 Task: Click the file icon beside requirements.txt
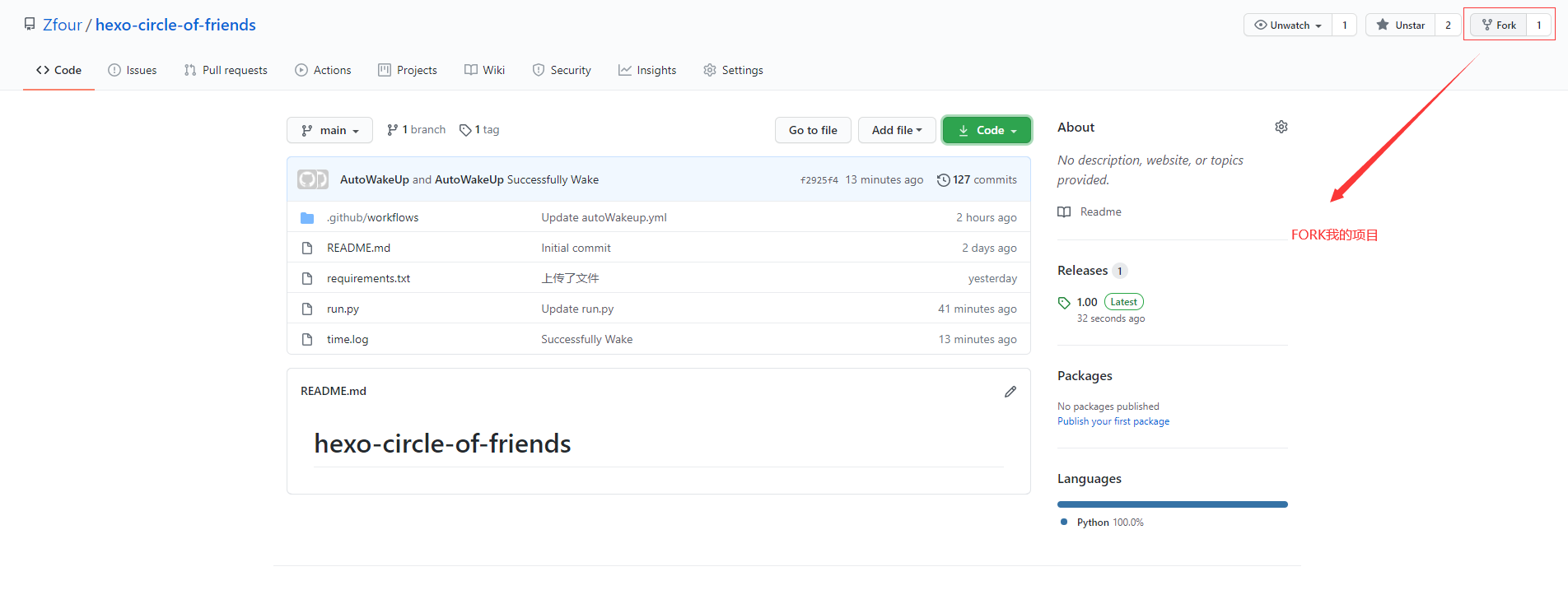(x=307, y=278)
